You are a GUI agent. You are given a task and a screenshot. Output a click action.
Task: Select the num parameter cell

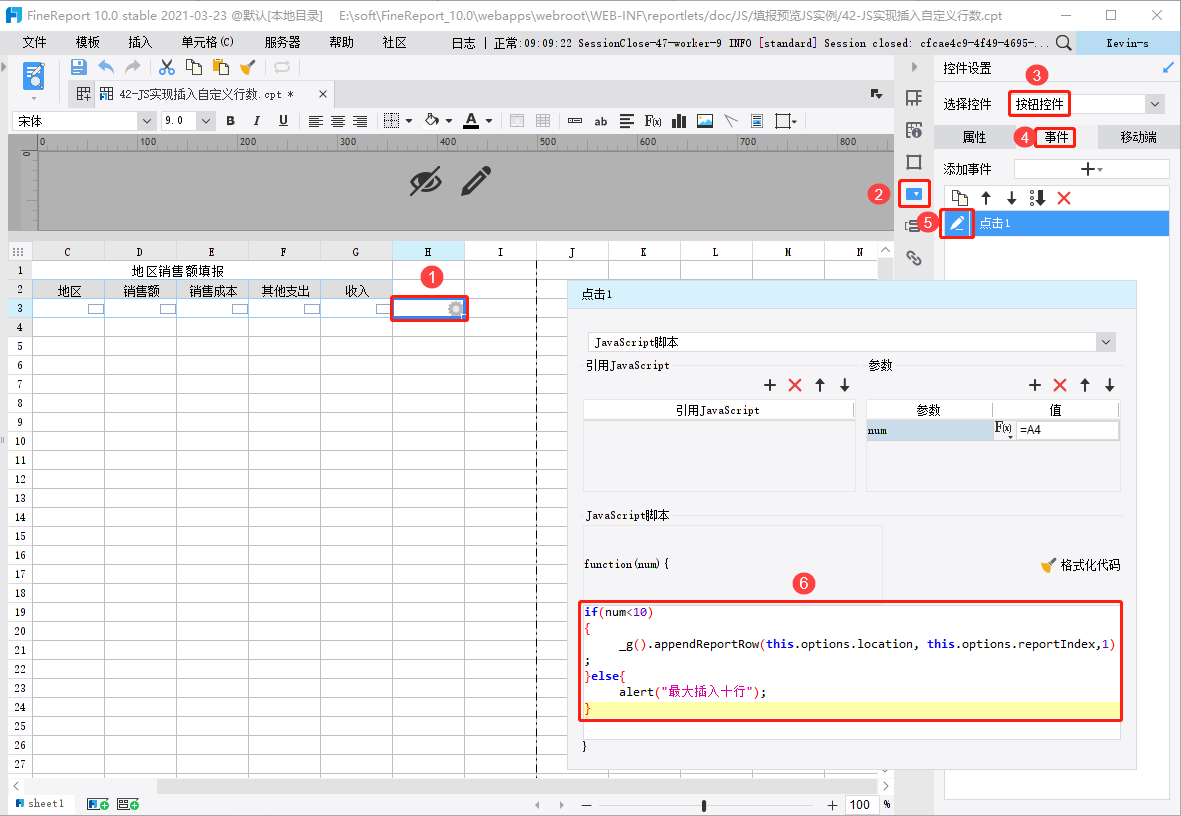[x=929, y=430]
